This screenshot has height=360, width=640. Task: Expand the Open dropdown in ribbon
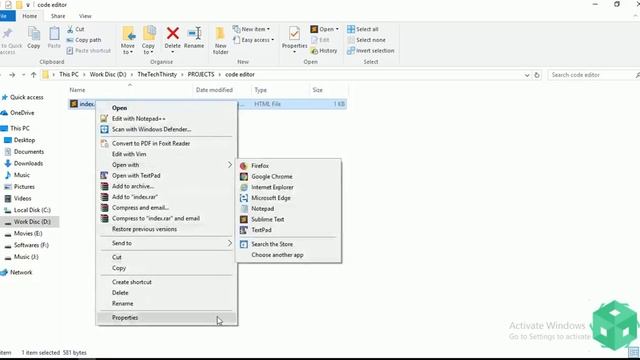tap(337, 29)
